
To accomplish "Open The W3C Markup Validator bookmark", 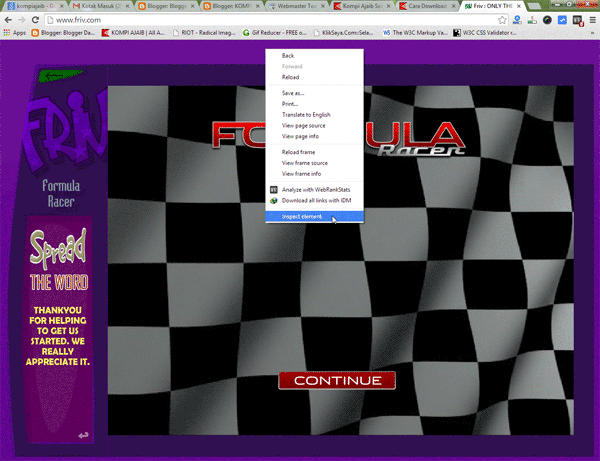I will 415,33.
